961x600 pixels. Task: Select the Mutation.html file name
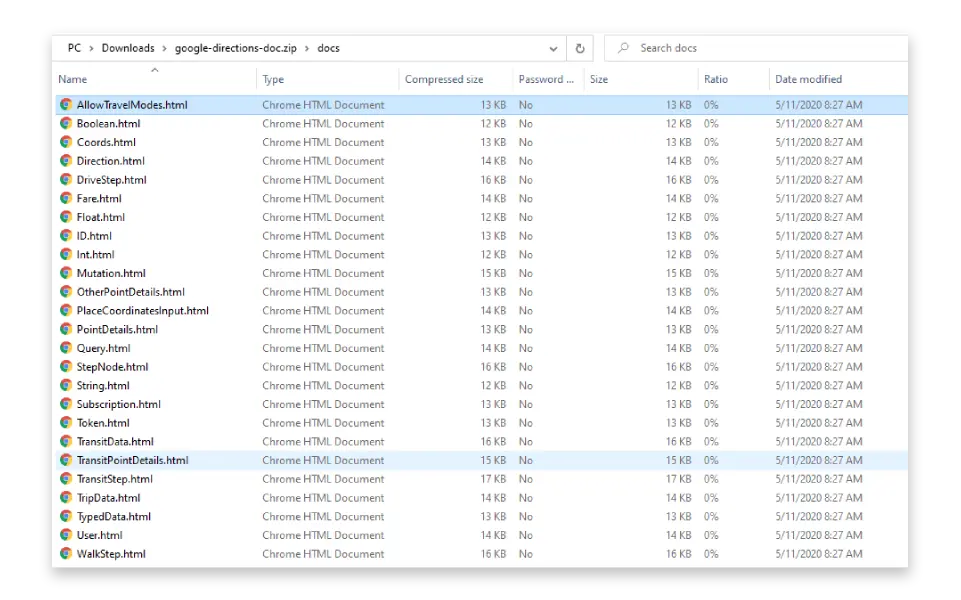click(111, 273)
